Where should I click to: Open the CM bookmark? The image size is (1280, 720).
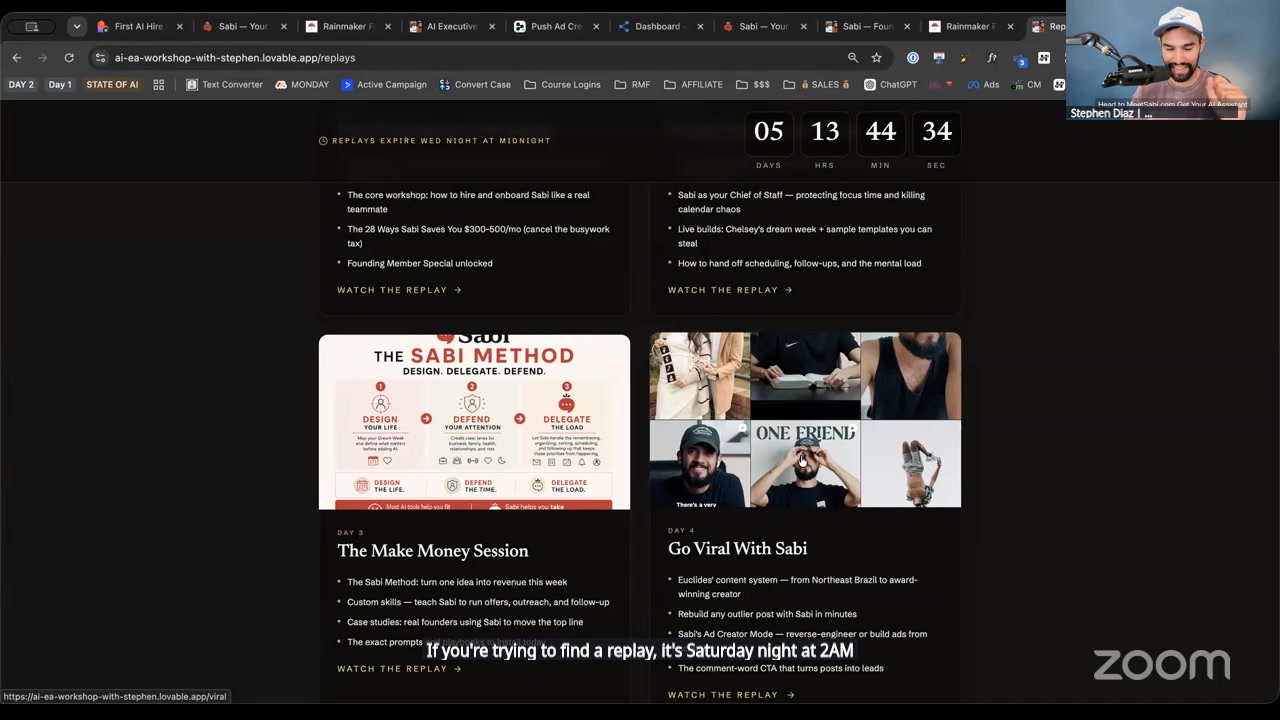(1026, 85)
